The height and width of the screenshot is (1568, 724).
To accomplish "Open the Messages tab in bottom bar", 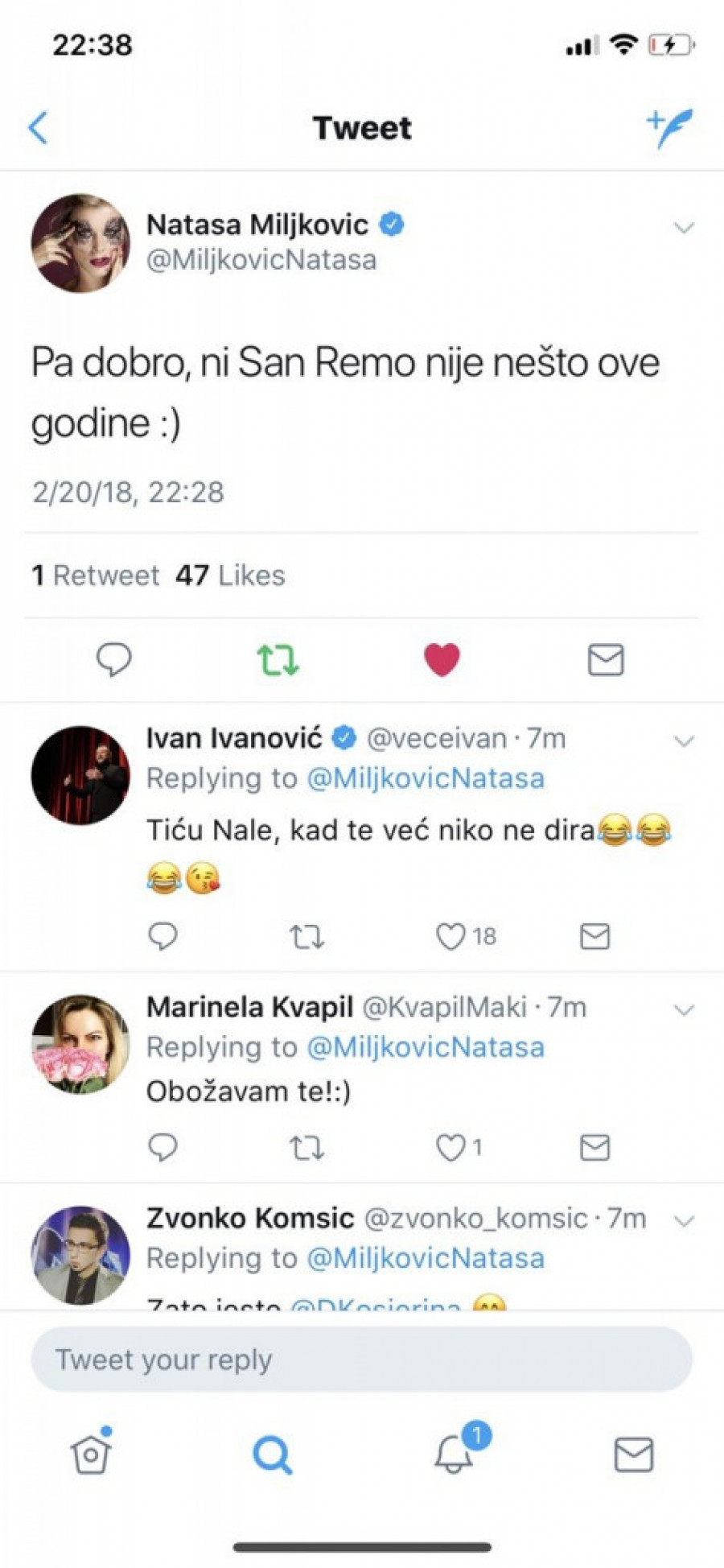I will pos(633,1454).
